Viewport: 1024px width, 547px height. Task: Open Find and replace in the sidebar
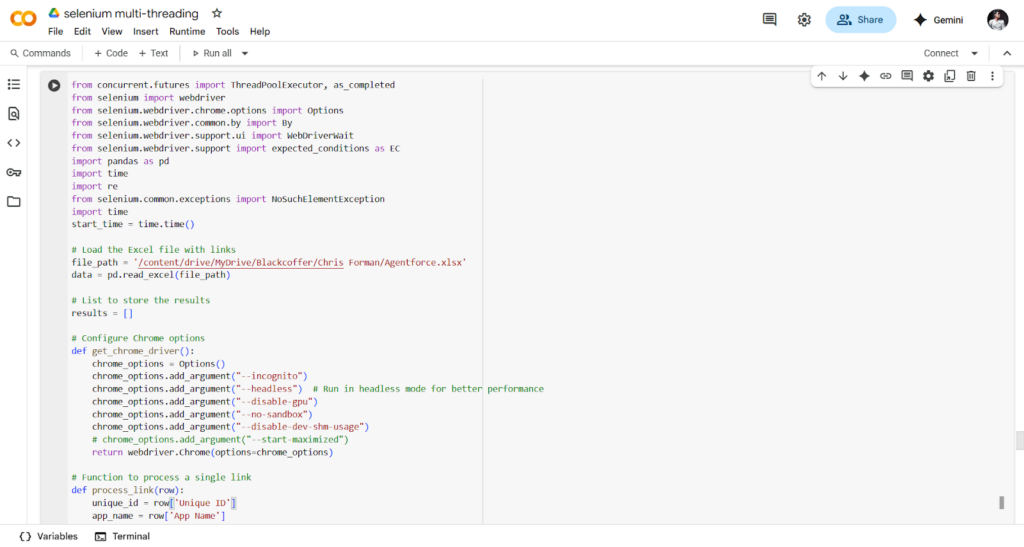click(13, 114)
